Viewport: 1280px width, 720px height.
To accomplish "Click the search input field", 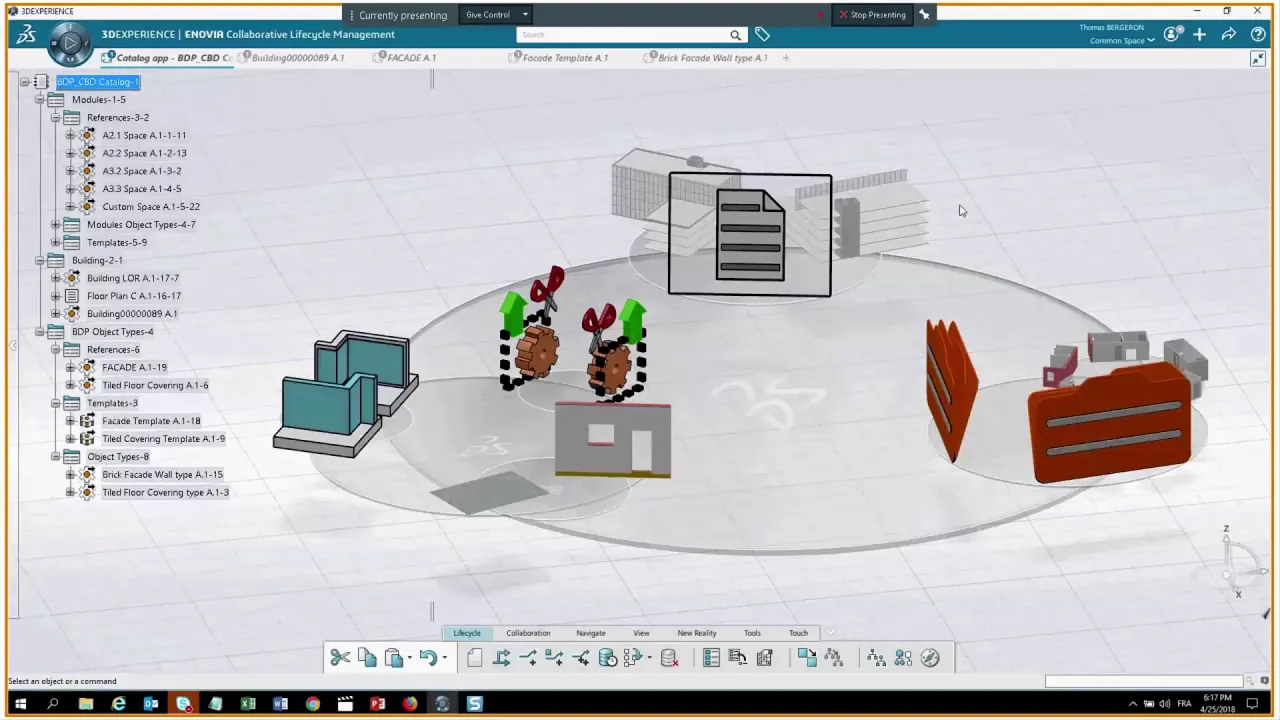I will click(622, 35).
